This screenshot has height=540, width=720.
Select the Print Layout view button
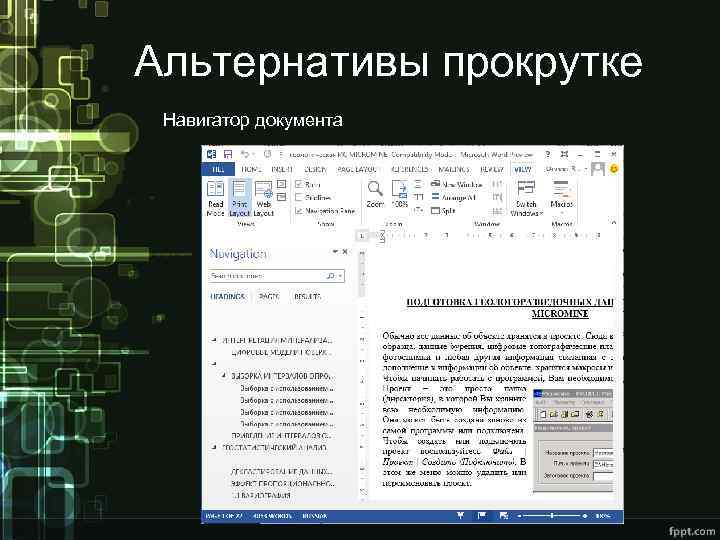coord(239,198)
